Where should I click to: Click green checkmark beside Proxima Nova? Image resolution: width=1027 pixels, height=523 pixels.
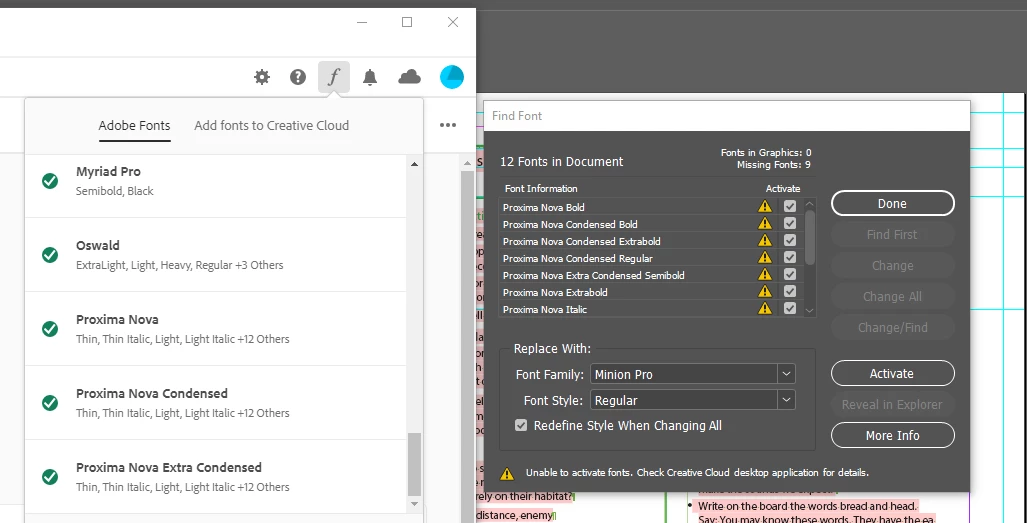coord(50,329)
